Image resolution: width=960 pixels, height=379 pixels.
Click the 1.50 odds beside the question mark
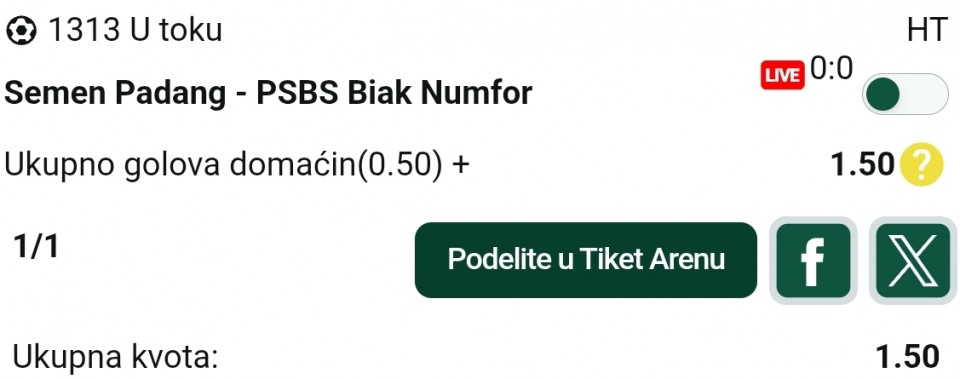[863, 164]
